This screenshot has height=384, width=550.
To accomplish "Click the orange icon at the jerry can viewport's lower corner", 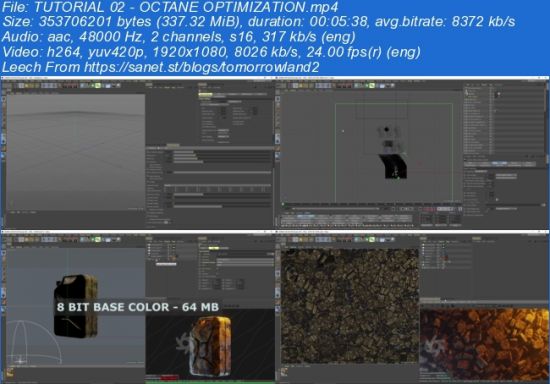I will 10,372.
